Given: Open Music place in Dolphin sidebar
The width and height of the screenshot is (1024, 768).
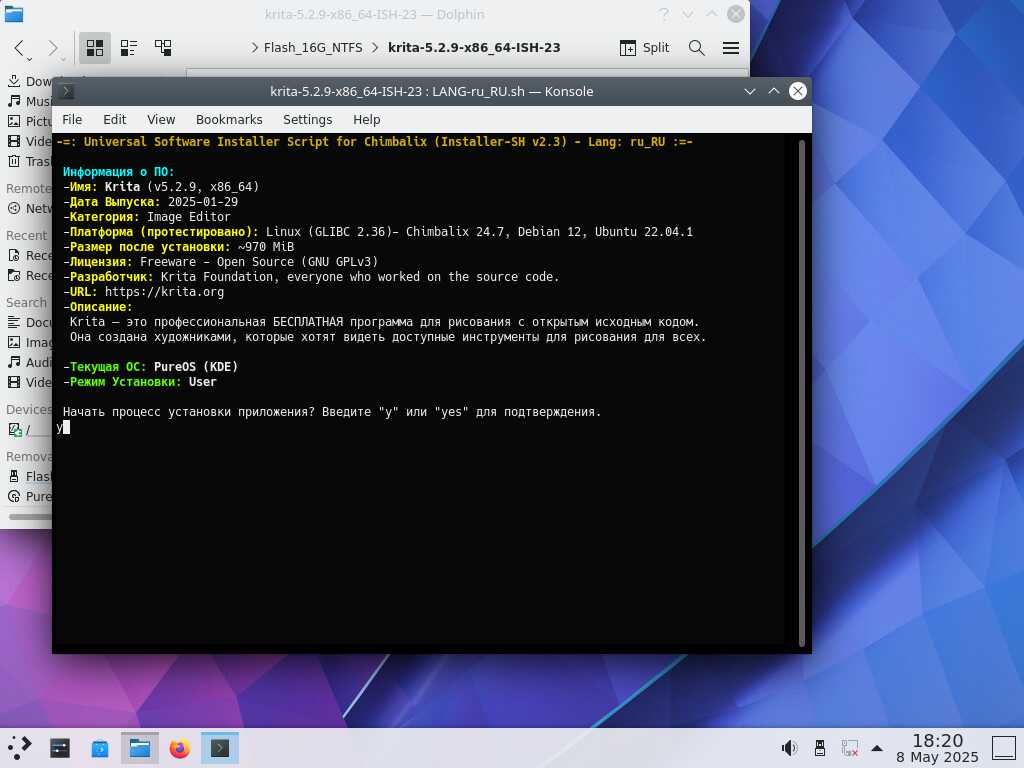Looking at the screenshot, I should (x=29, y=101).
